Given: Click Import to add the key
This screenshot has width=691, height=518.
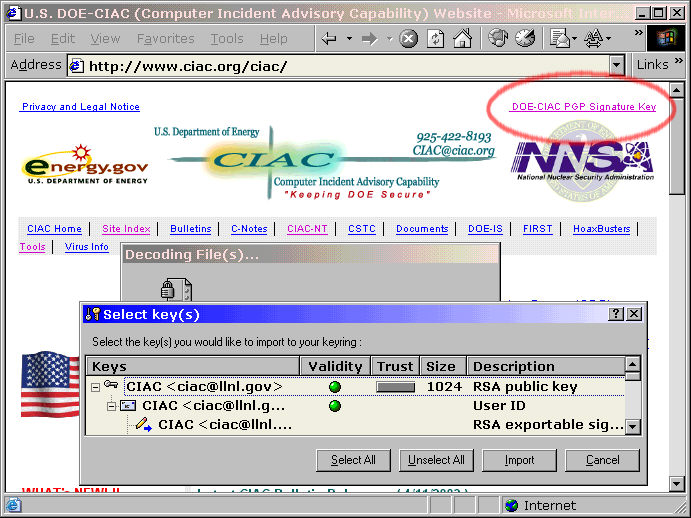Looking at the screenshot, I should (519, 460).
